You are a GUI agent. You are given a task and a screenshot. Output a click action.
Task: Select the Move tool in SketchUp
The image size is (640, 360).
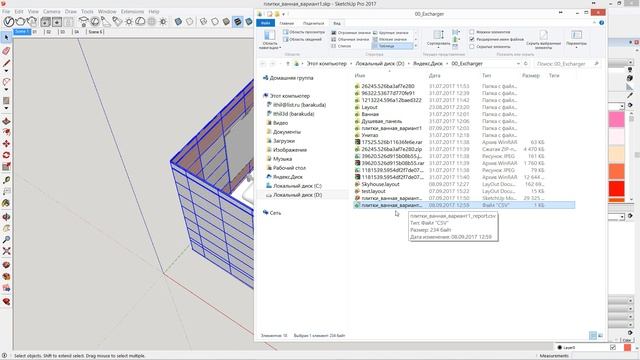(6, 144)
